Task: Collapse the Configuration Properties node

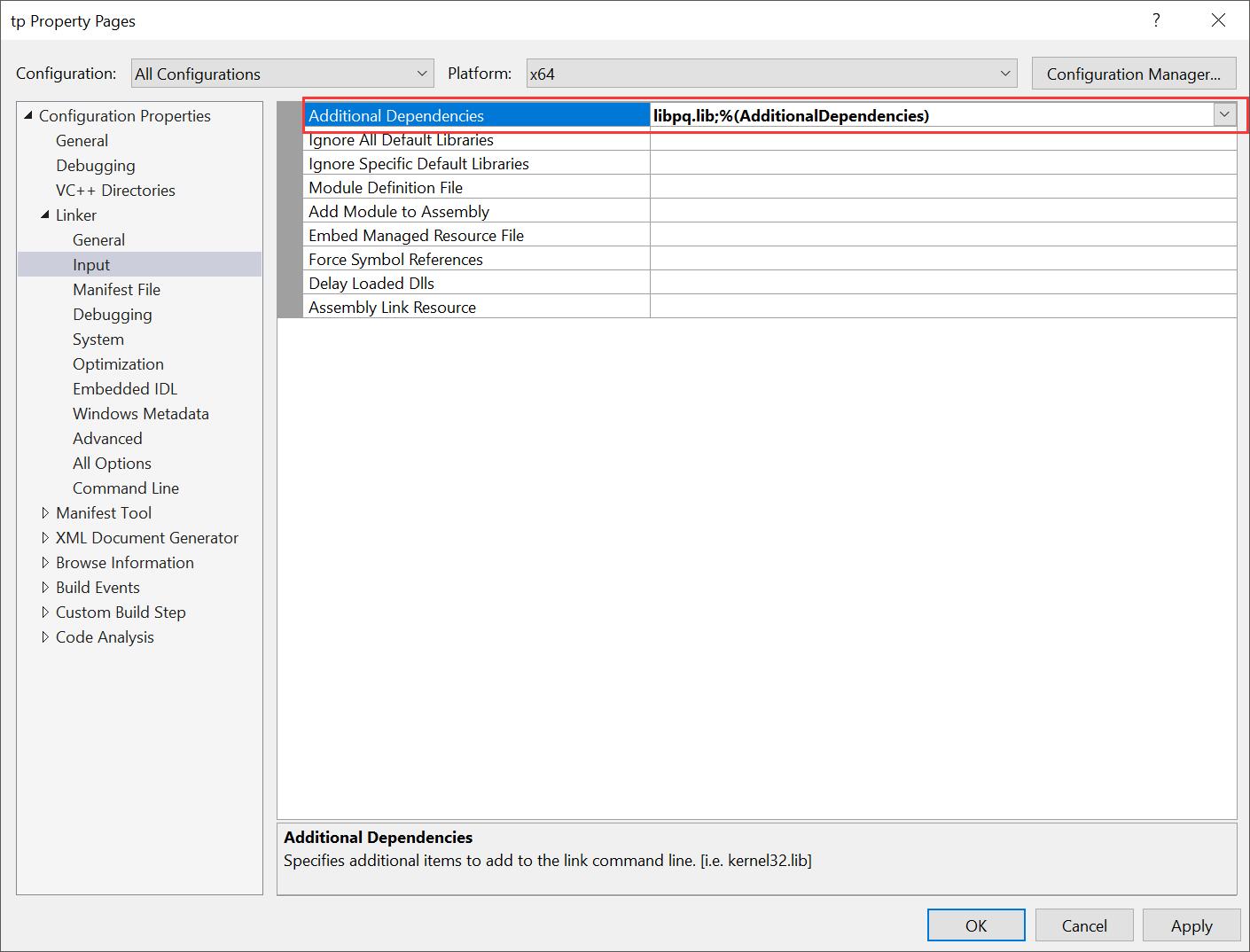Action: click(27, 115)
